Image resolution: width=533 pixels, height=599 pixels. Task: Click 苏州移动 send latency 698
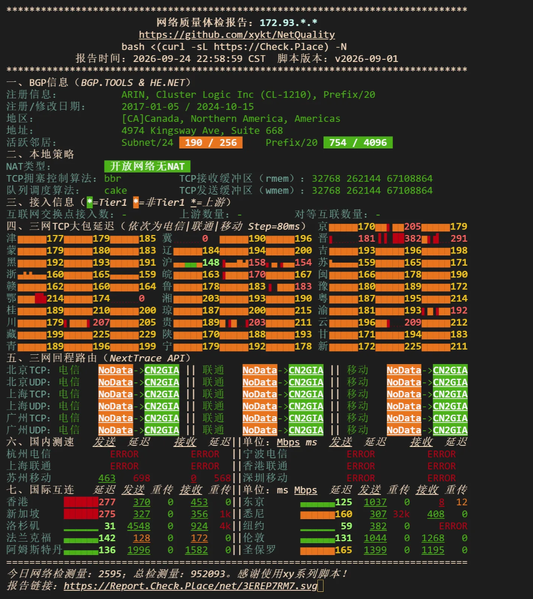(x=141, y=478)
